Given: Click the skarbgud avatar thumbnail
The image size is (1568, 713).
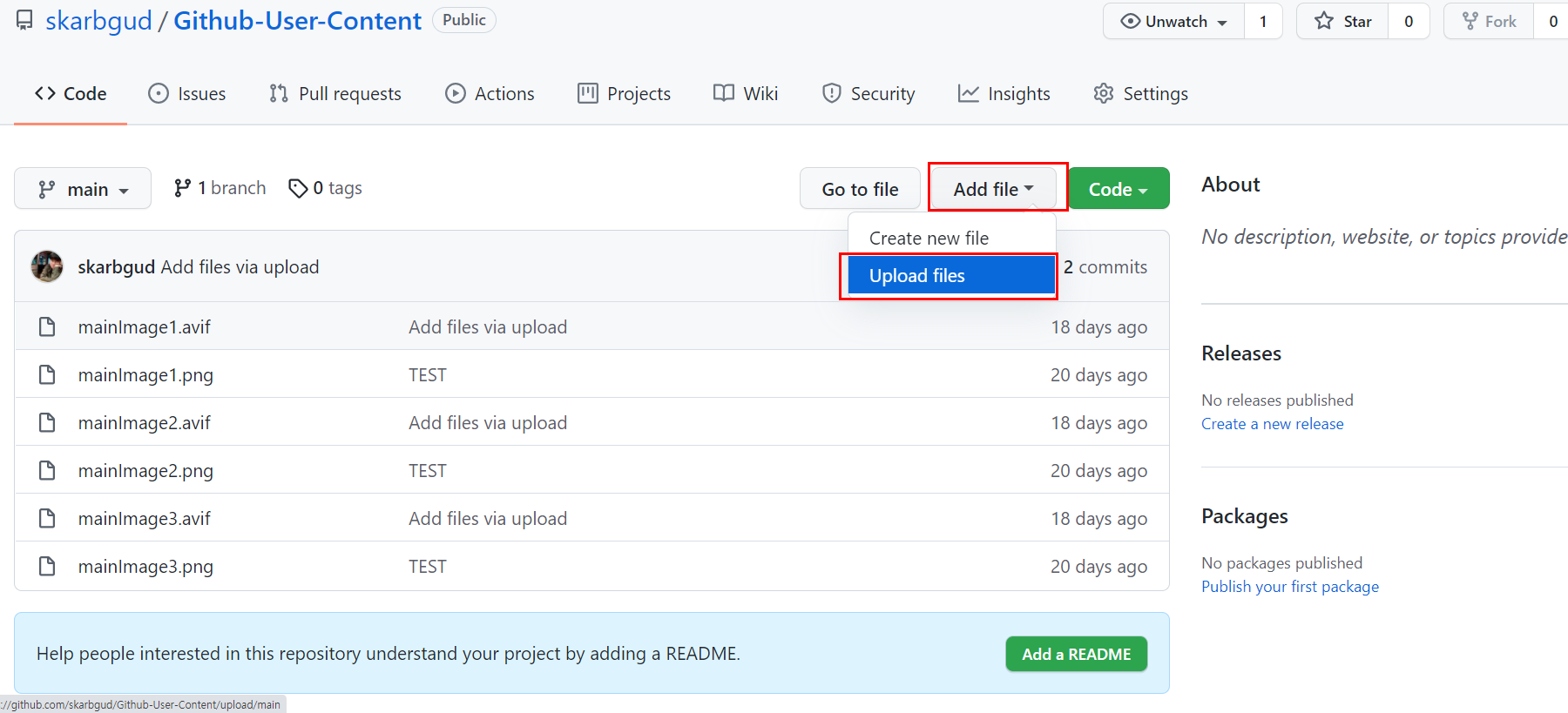Looking at the screenshot, I should coord(47,266).
